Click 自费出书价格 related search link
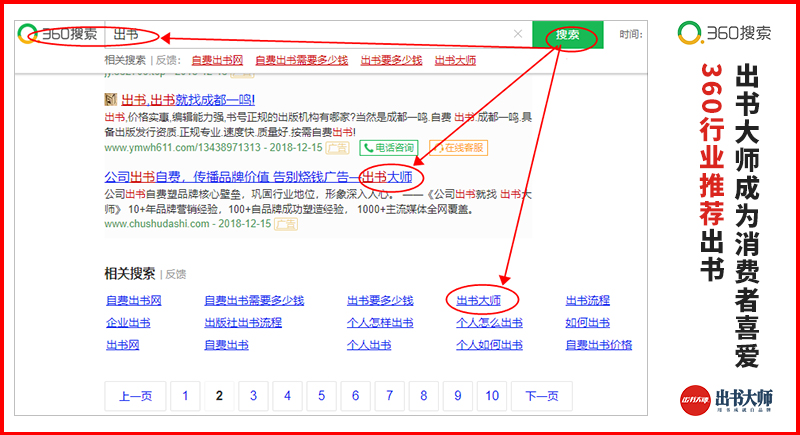The width and height of the screenshot is (800, 435). [x=598, y=345]
